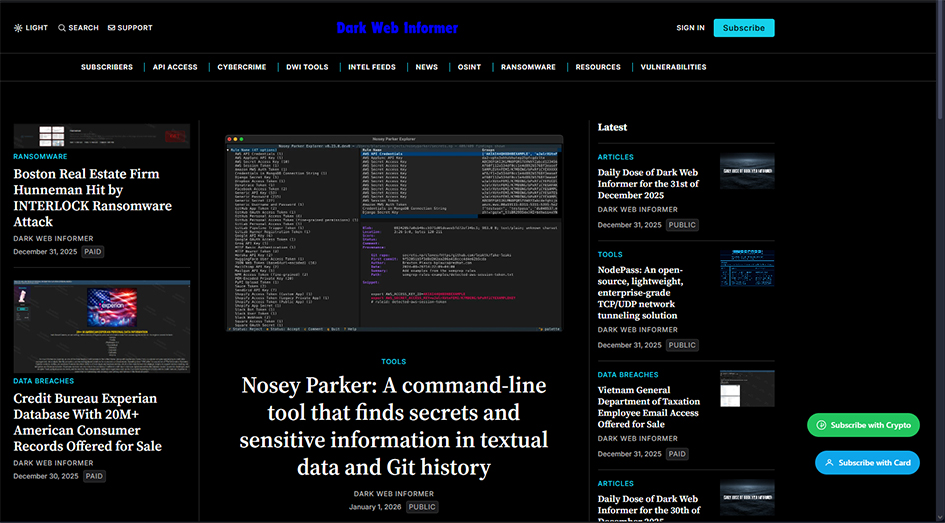
Task: Open the Experian breach article thumbnail
Action: tap(102, 326)
